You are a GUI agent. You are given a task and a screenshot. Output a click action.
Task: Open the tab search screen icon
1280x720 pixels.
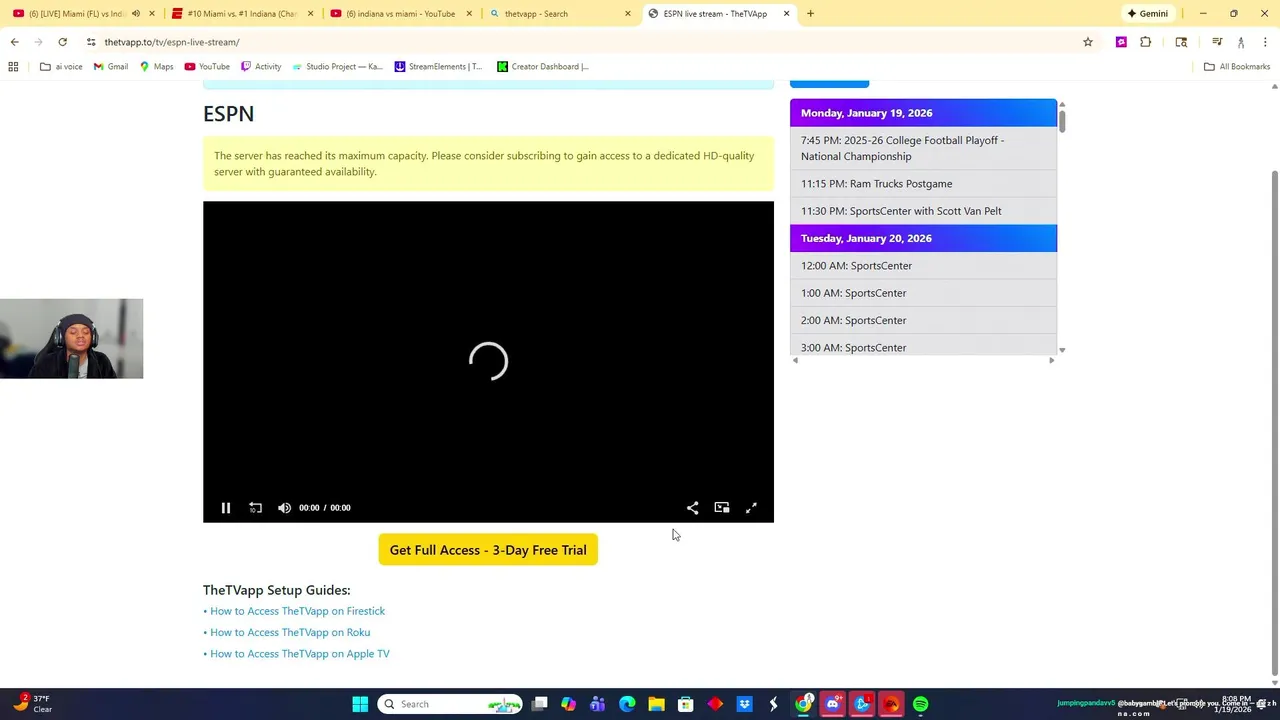(x=1181, y=42)
